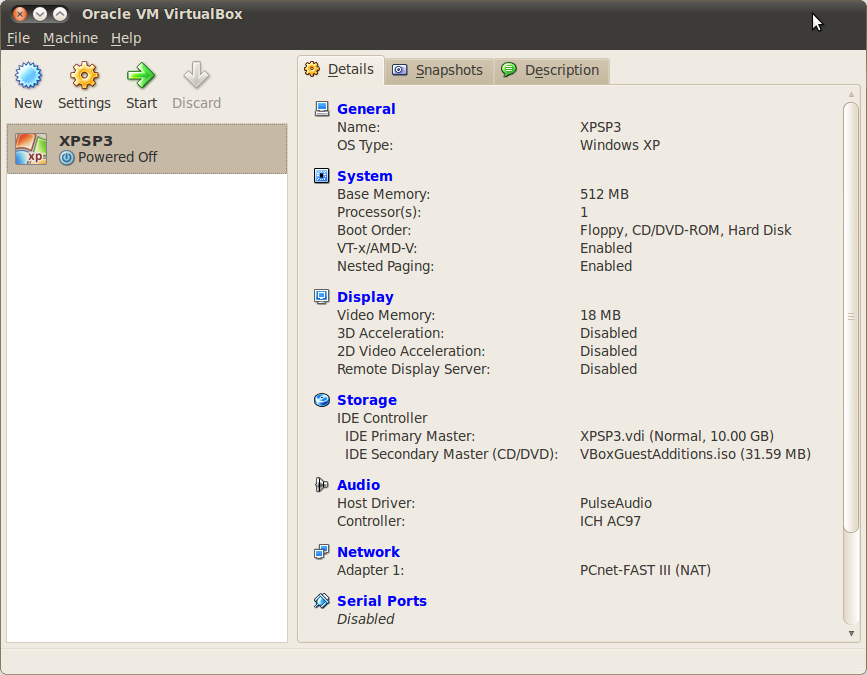The width and height of the screenshot is (867, 675).
Task: Open the File menu
Action: click(x=18, y=38)
